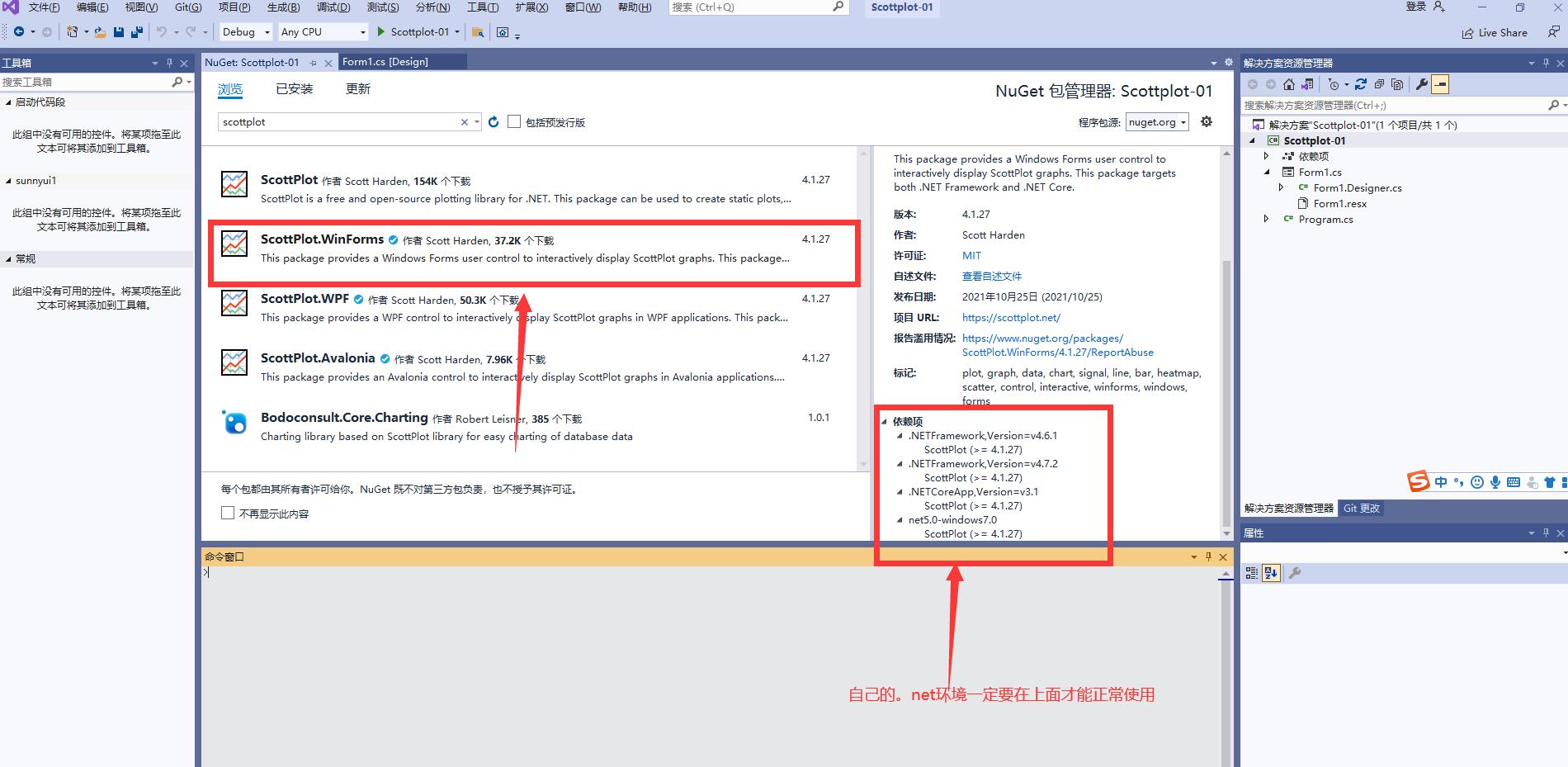Click the save all icon
This screenshot has width=1568, height=767.
click(x=137, y=32)
